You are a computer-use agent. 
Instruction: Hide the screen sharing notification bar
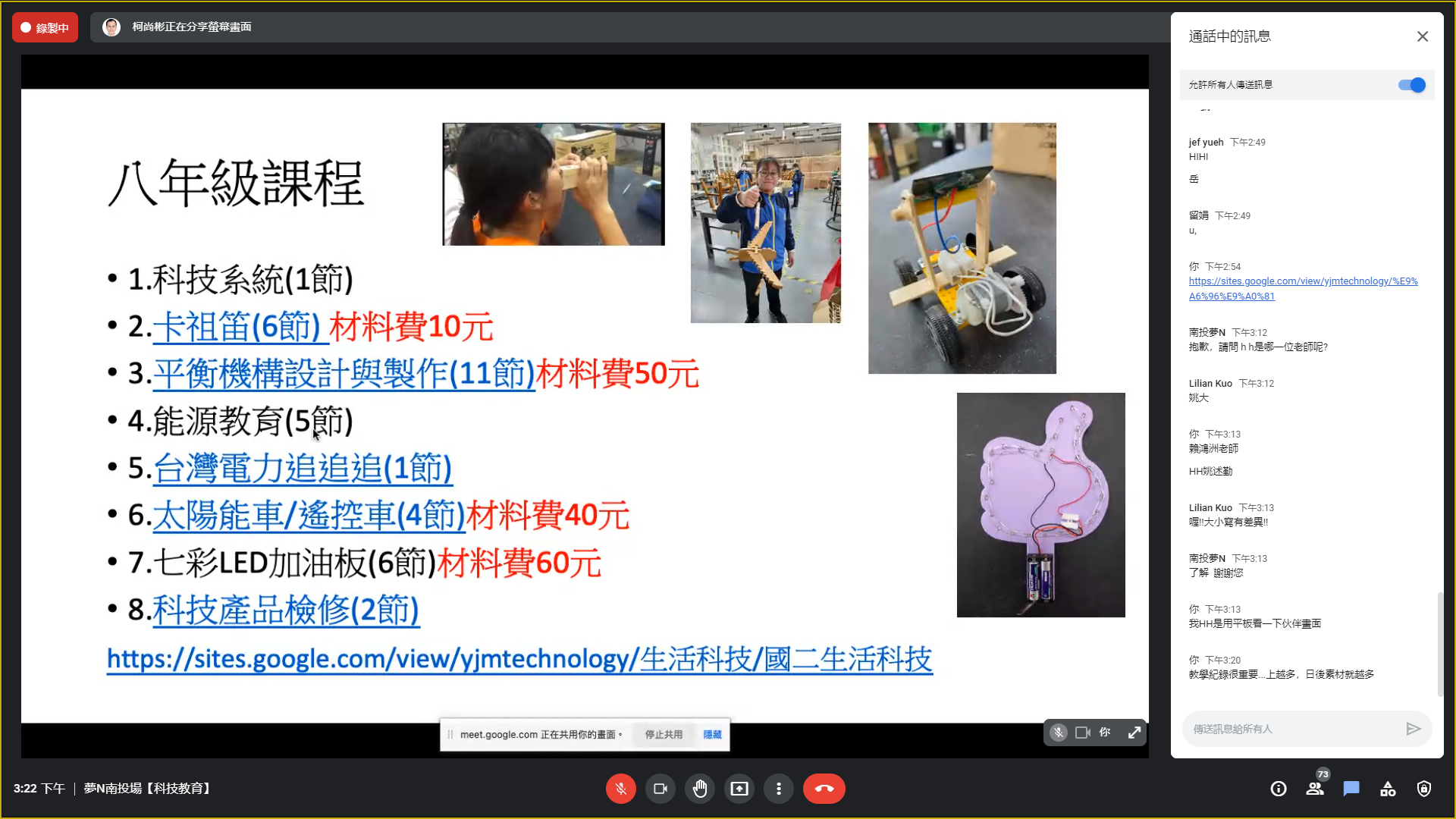click(x=712, y=734)
